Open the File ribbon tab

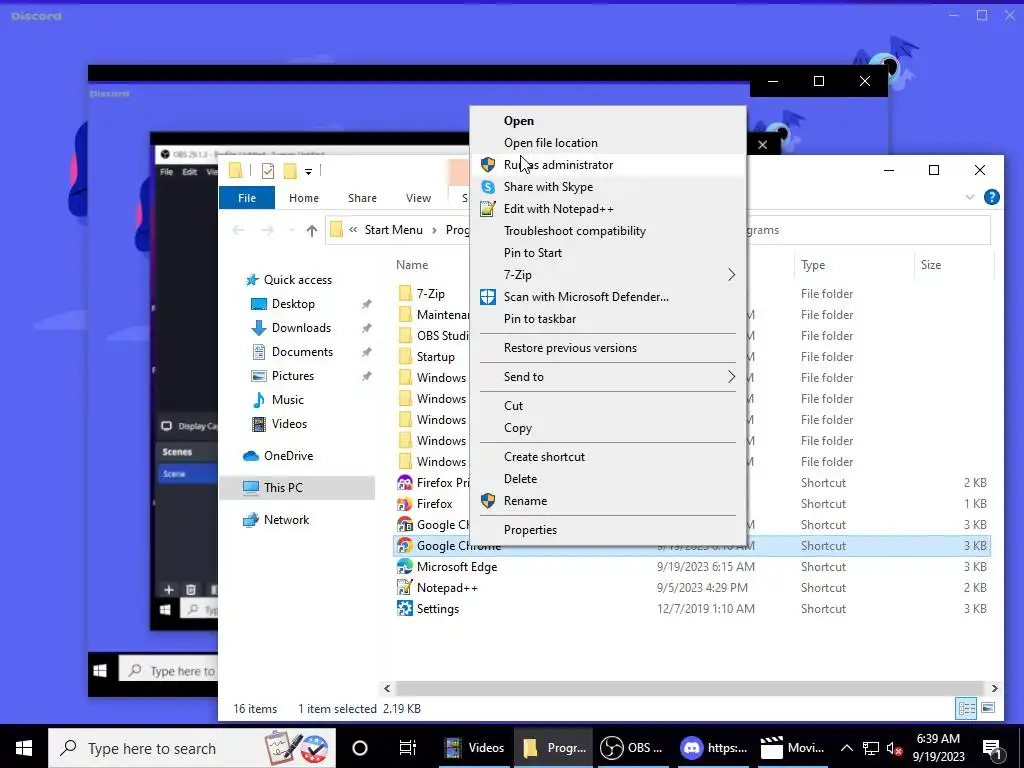pos(247,198)
